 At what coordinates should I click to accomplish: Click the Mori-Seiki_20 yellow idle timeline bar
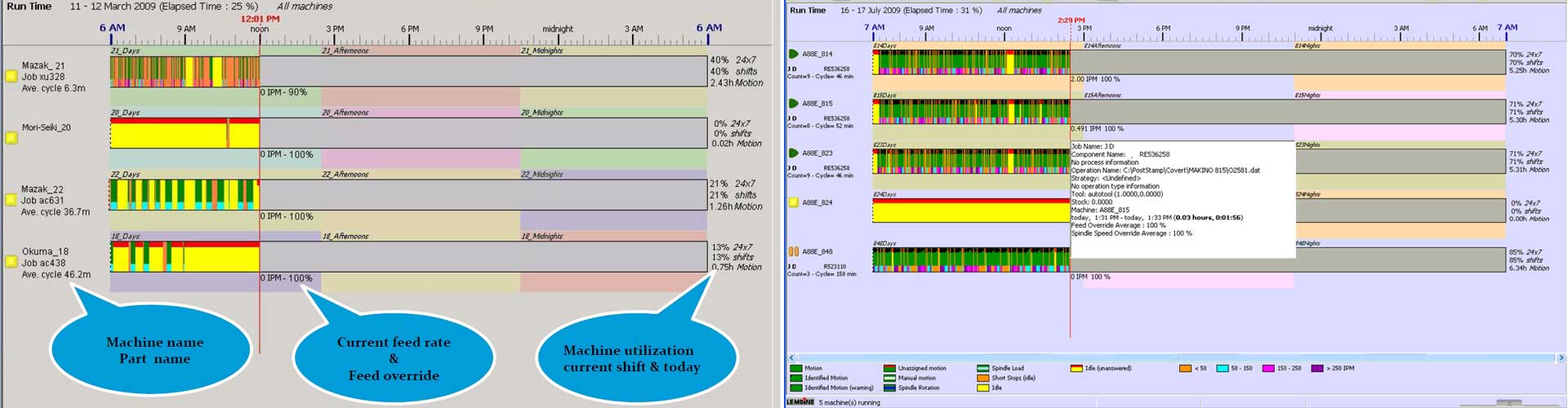tap(185, 133)
